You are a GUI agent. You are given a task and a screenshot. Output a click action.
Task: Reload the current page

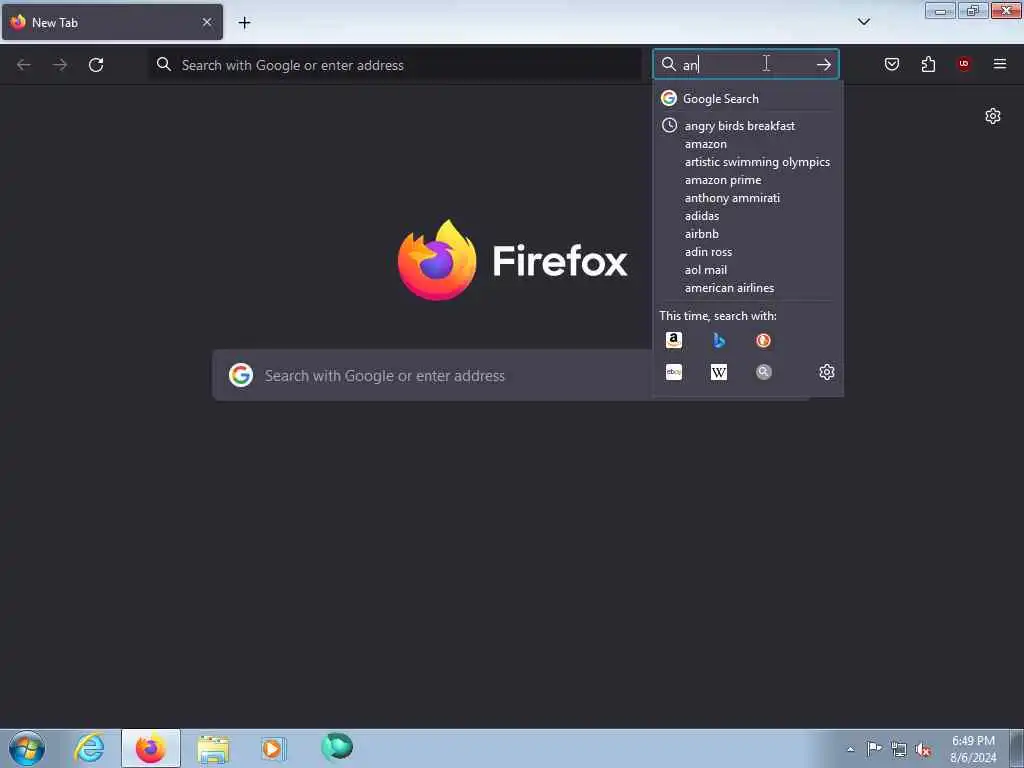point(96,65)
